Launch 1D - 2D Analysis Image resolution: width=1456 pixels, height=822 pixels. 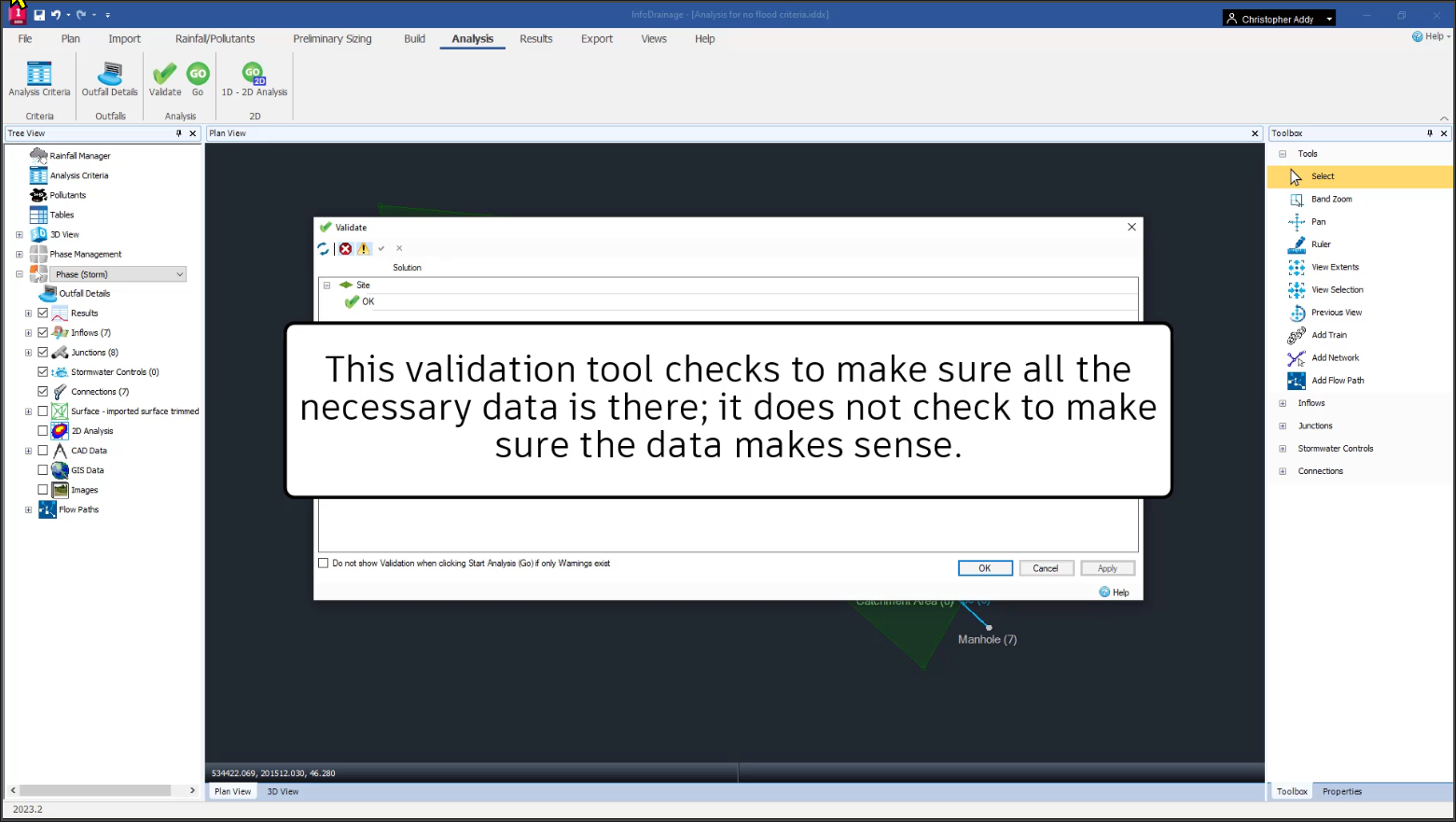point(254,79)
